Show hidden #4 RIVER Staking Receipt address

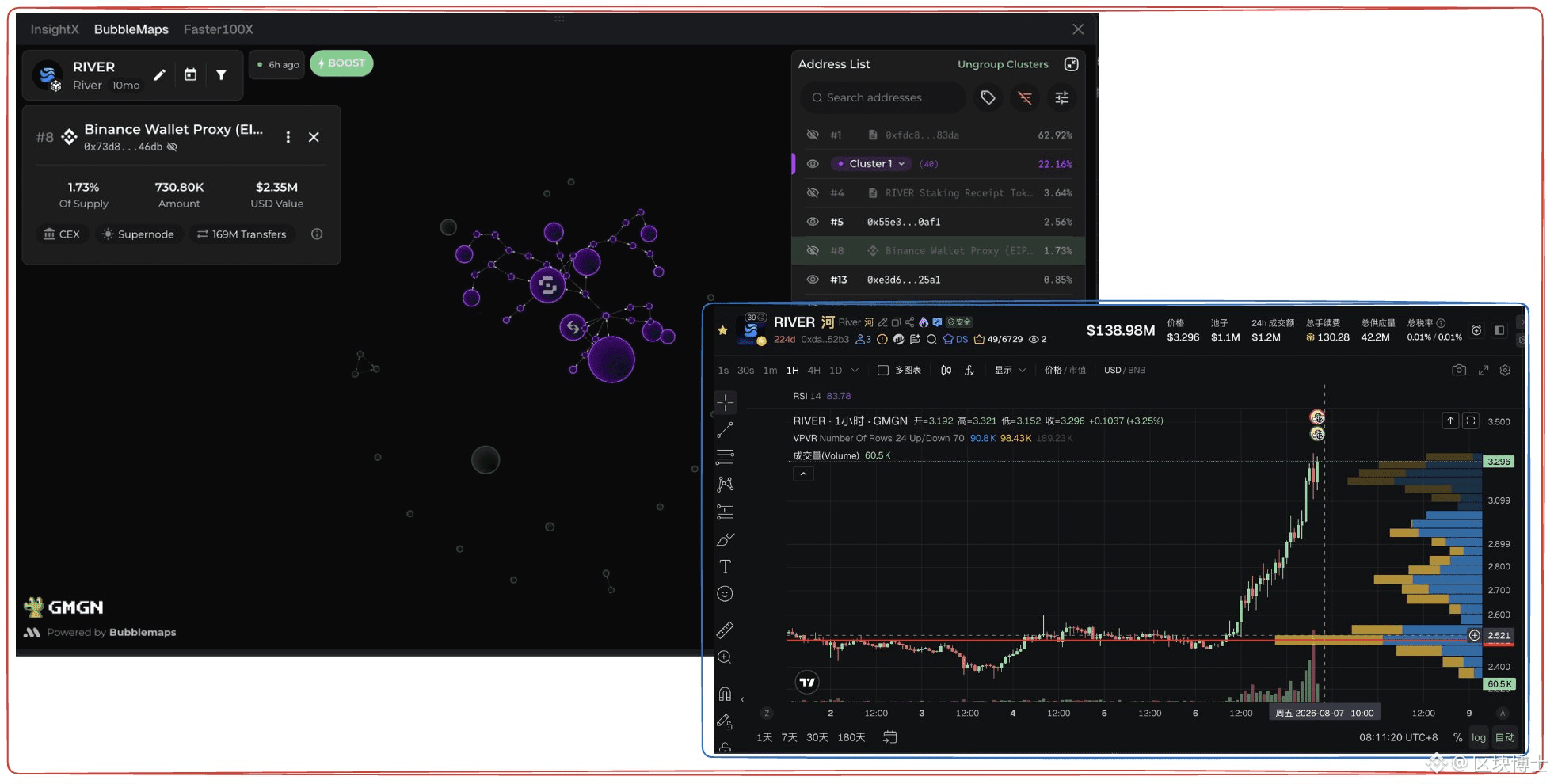click(x=813, y=193)
